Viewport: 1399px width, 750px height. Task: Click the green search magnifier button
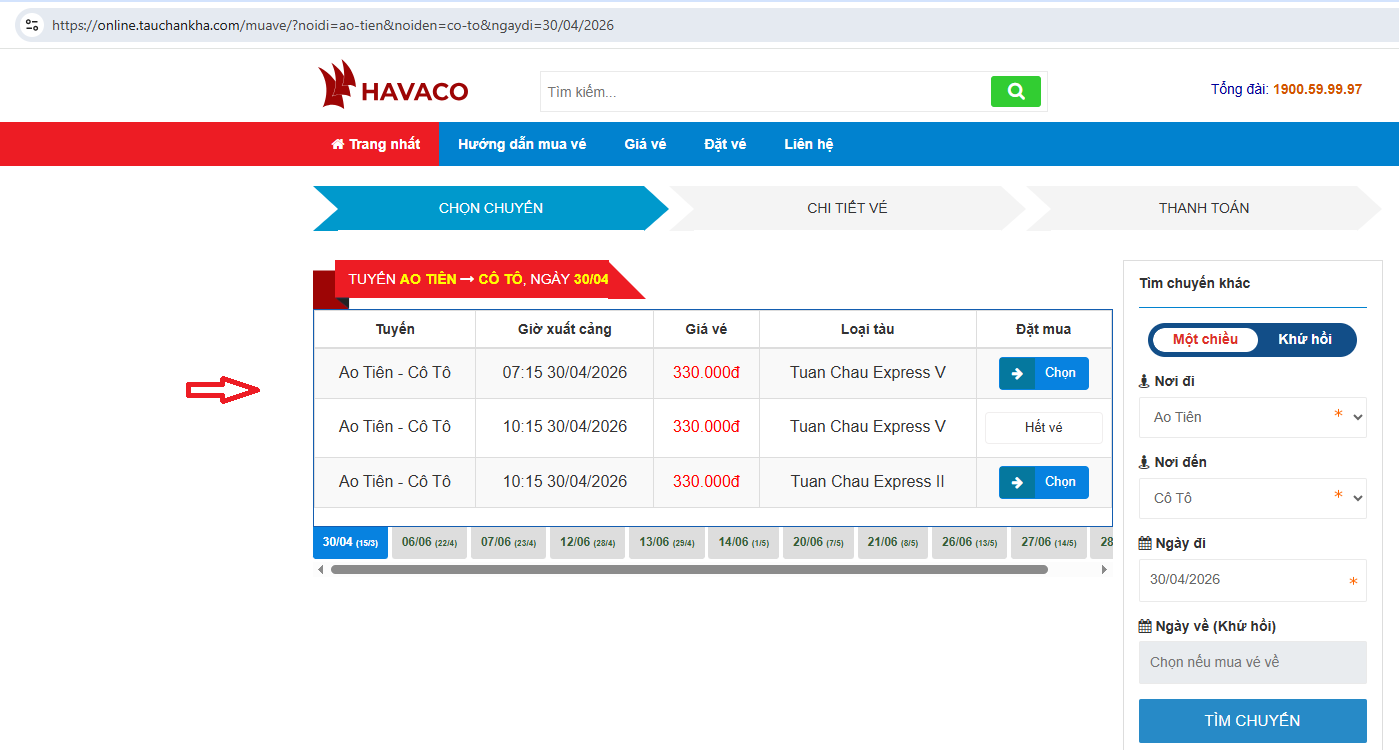point(1015,92)
